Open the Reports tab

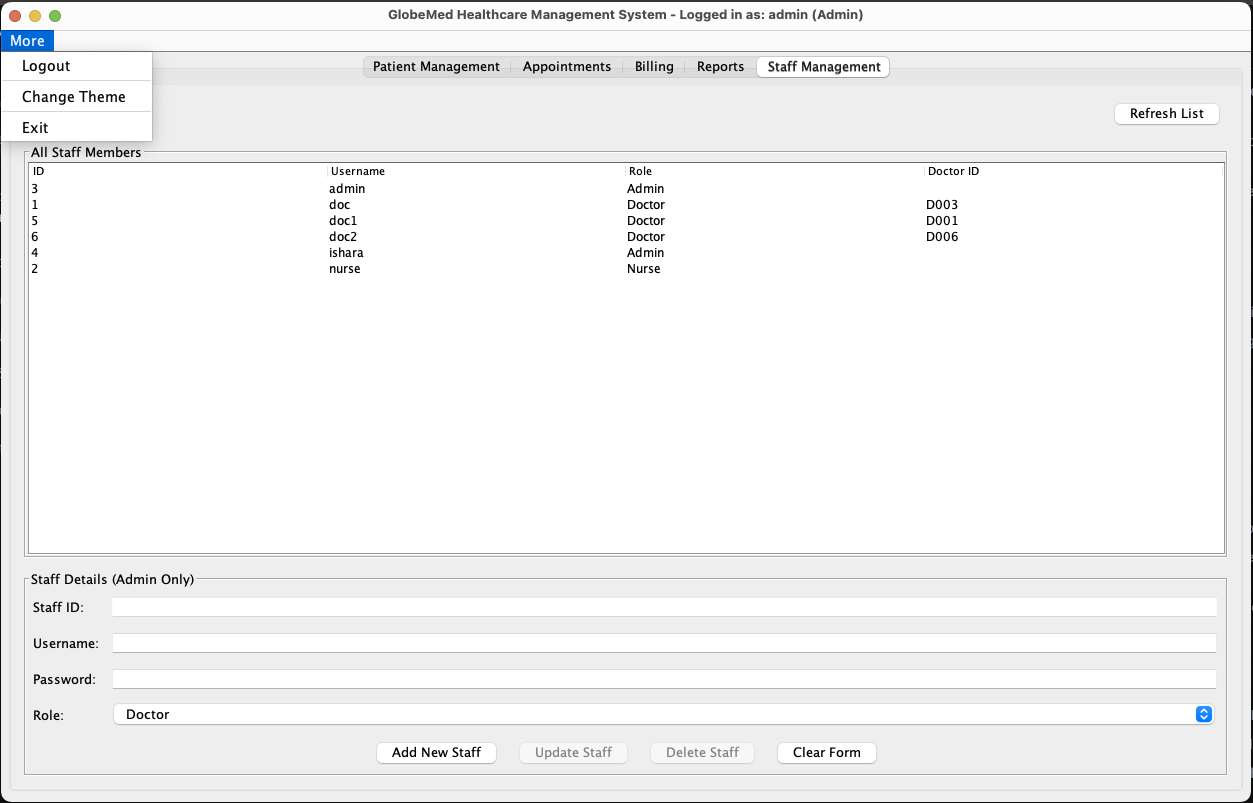(x=720, y=67)
